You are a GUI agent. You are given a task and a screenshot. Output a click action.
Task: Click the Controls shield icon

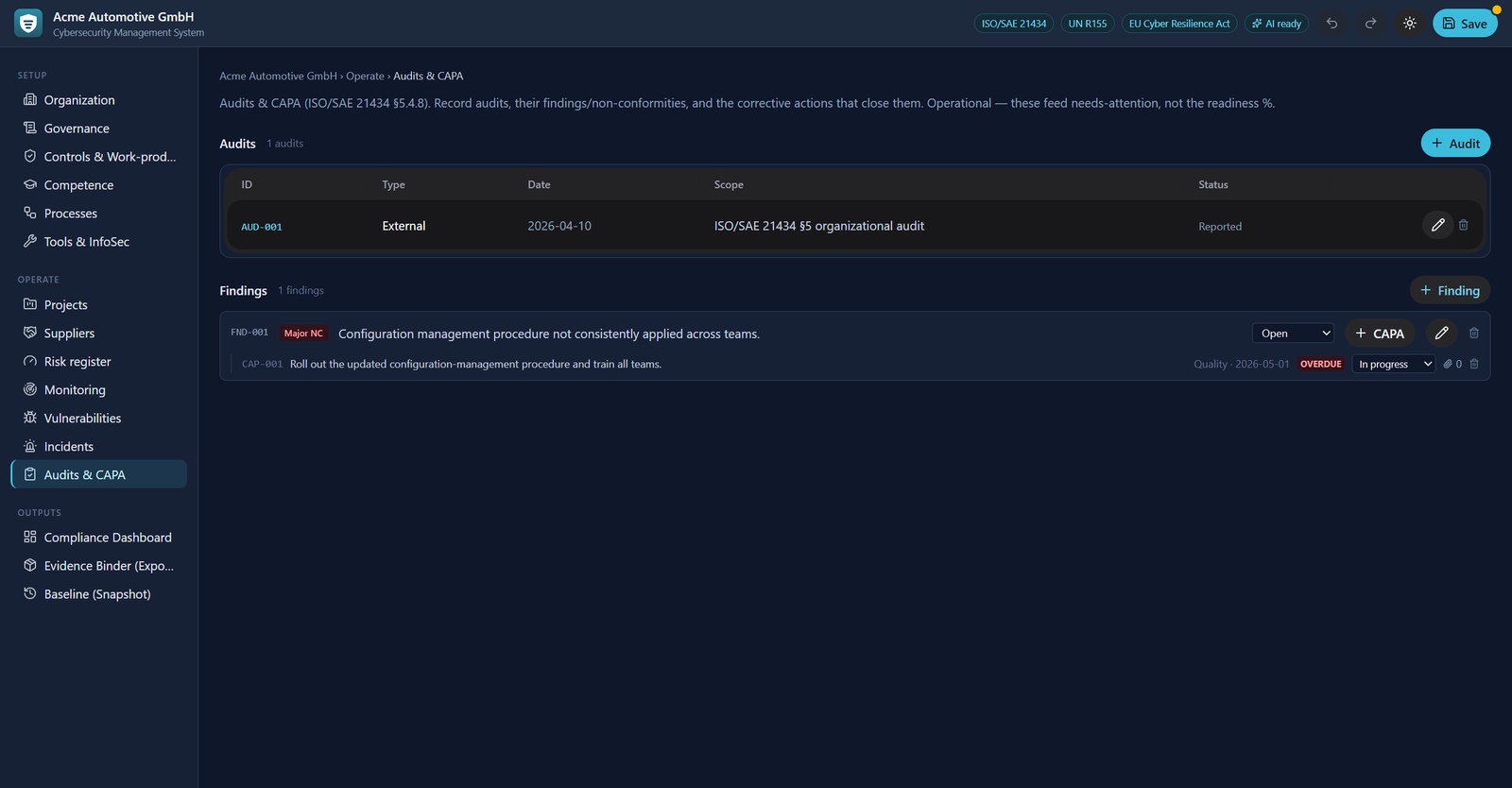30,156
